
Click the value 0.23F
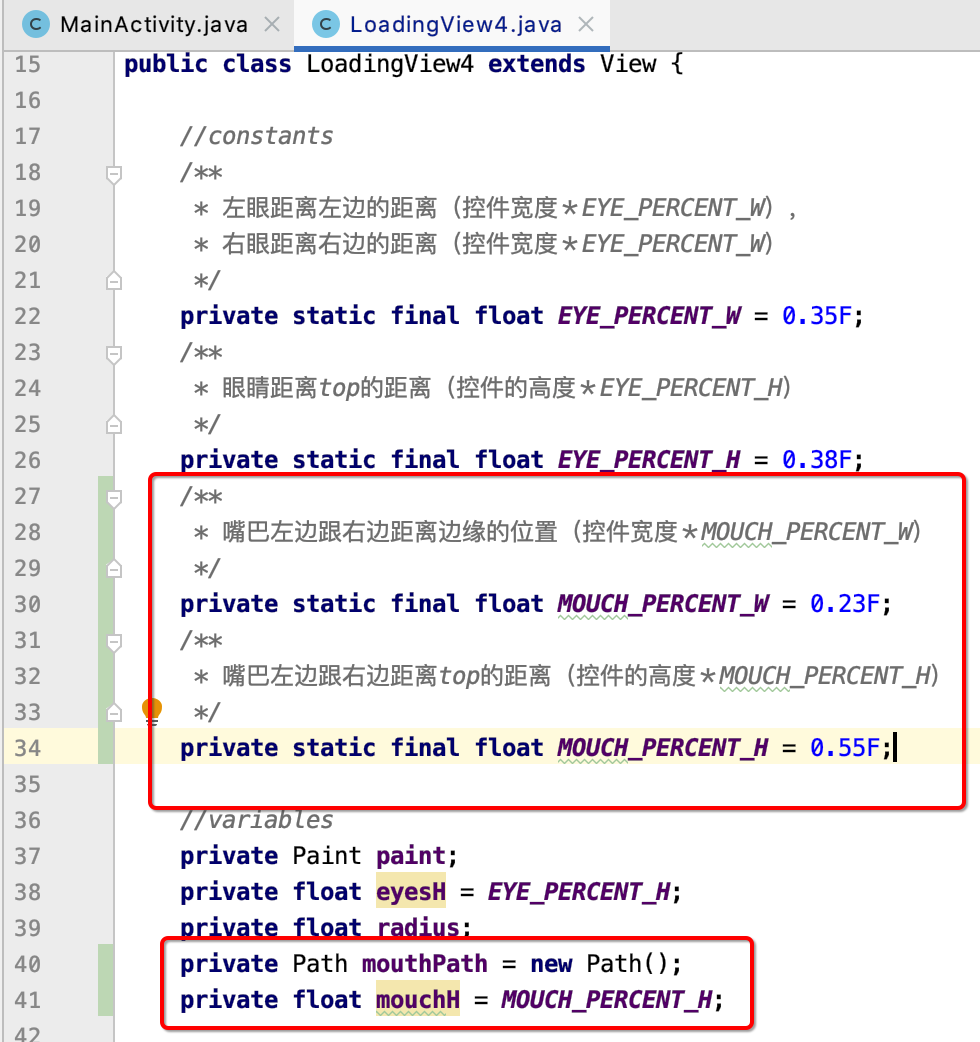pyautogui.click(x=844, y=604)
